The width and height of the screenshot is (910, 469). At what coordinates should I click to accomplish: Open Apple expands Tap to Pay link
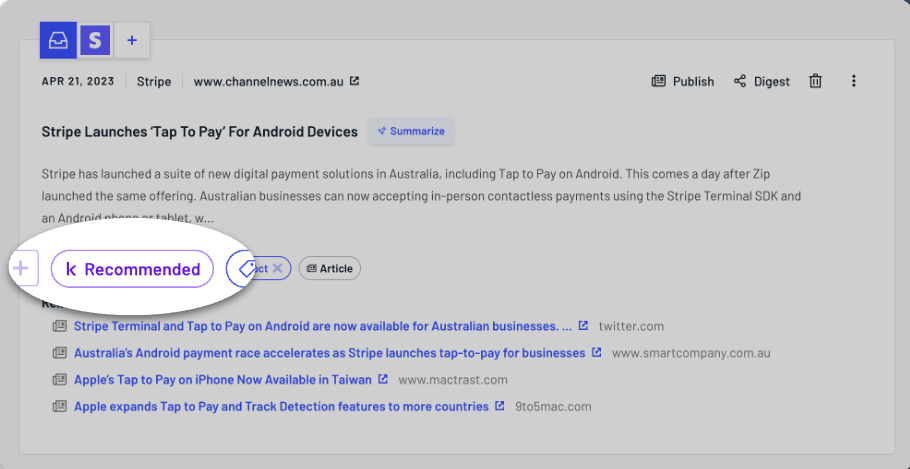tap(281, 407)
